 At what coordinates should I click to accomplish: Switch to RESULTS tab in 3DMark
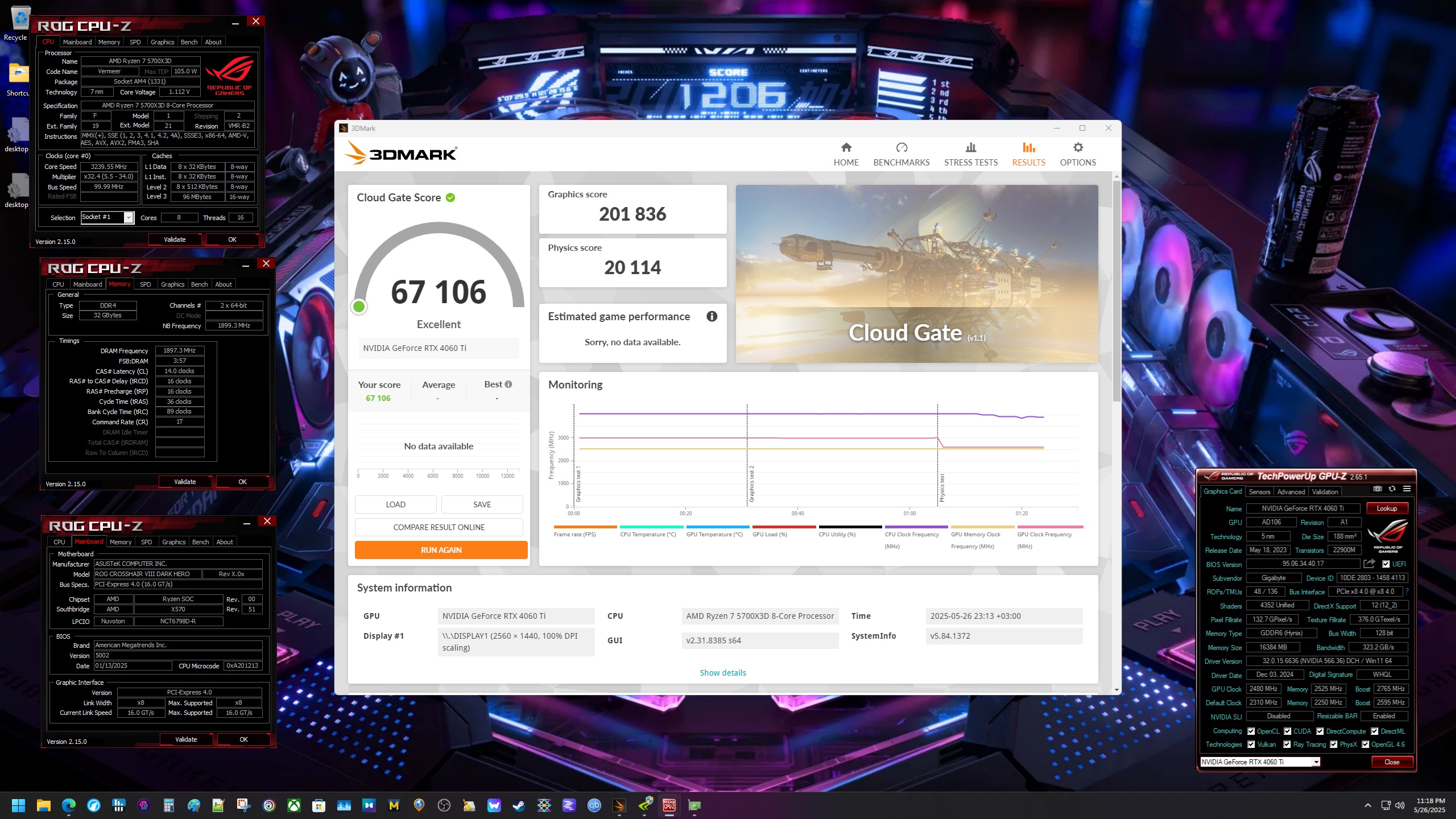1028,154
